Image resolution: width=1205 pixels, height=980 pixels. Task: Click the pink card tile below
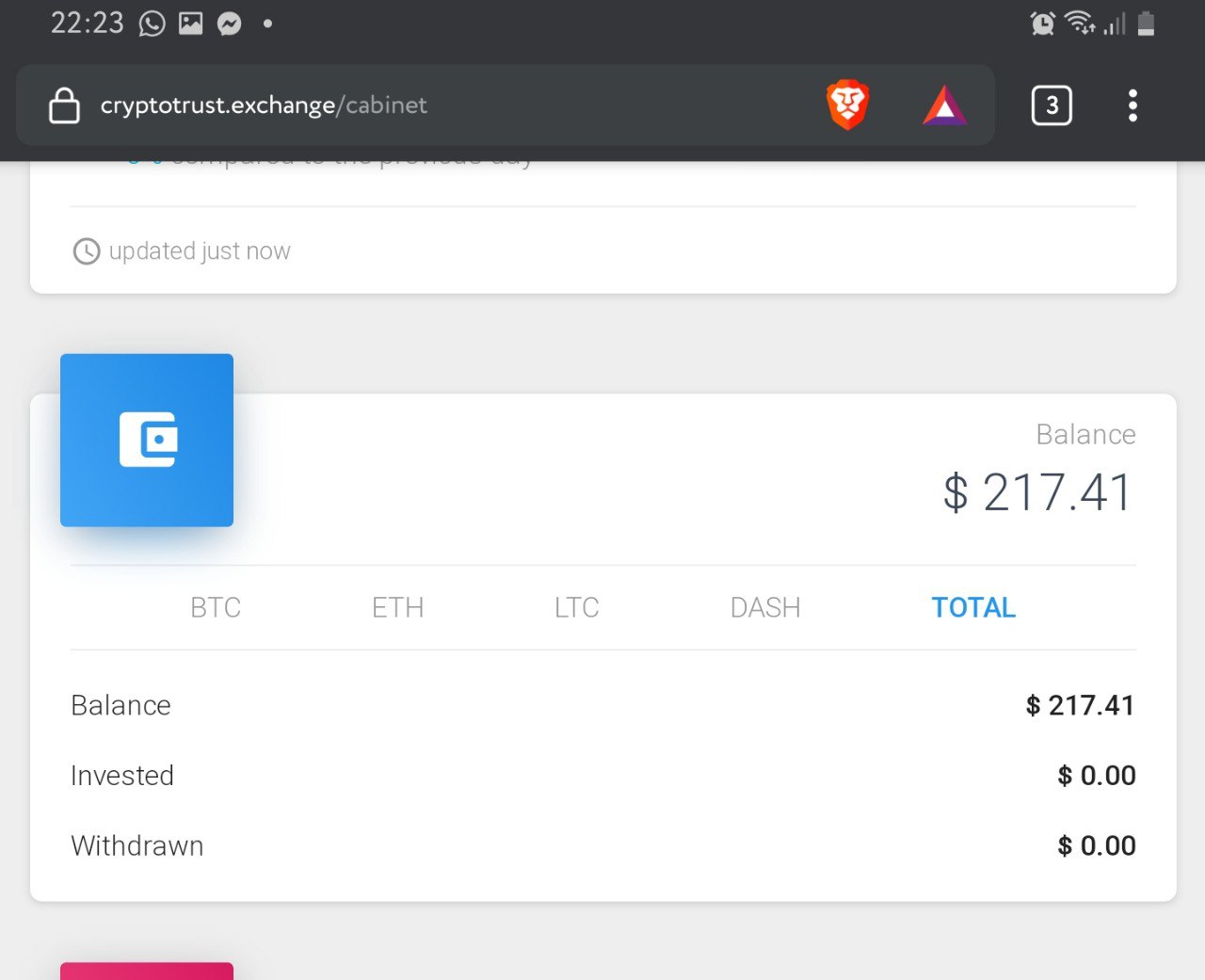(x=147, y=971)
